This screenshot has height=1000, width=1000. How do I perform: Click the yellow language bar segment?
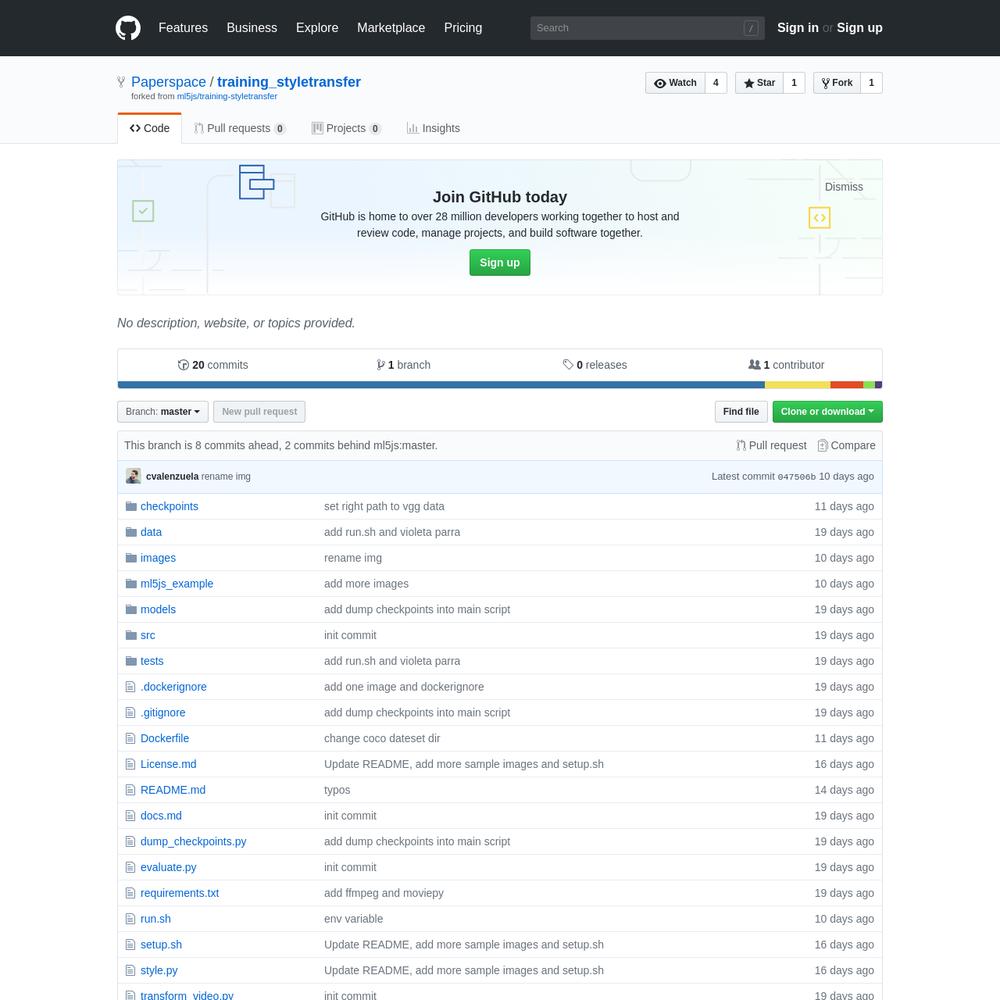pyautogui.click(x=798, y=385)
